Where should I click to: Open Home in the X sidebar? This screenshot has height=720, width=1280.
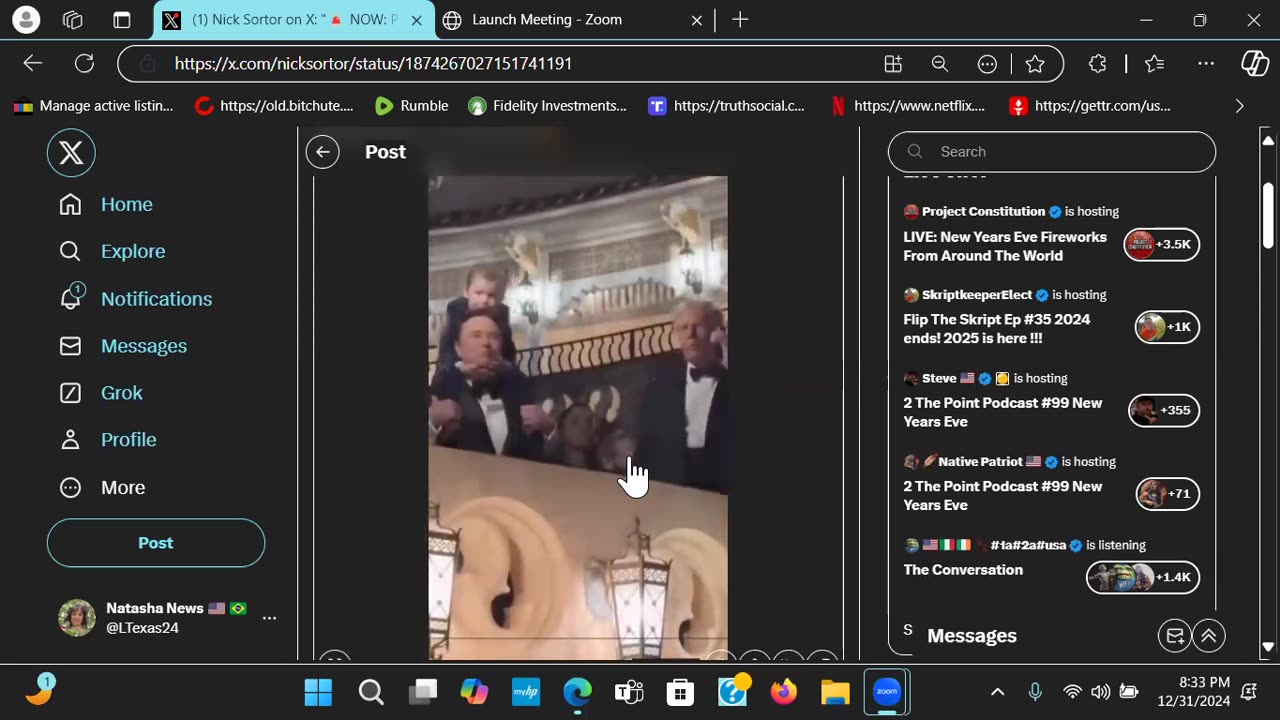(x=106, y=204)
